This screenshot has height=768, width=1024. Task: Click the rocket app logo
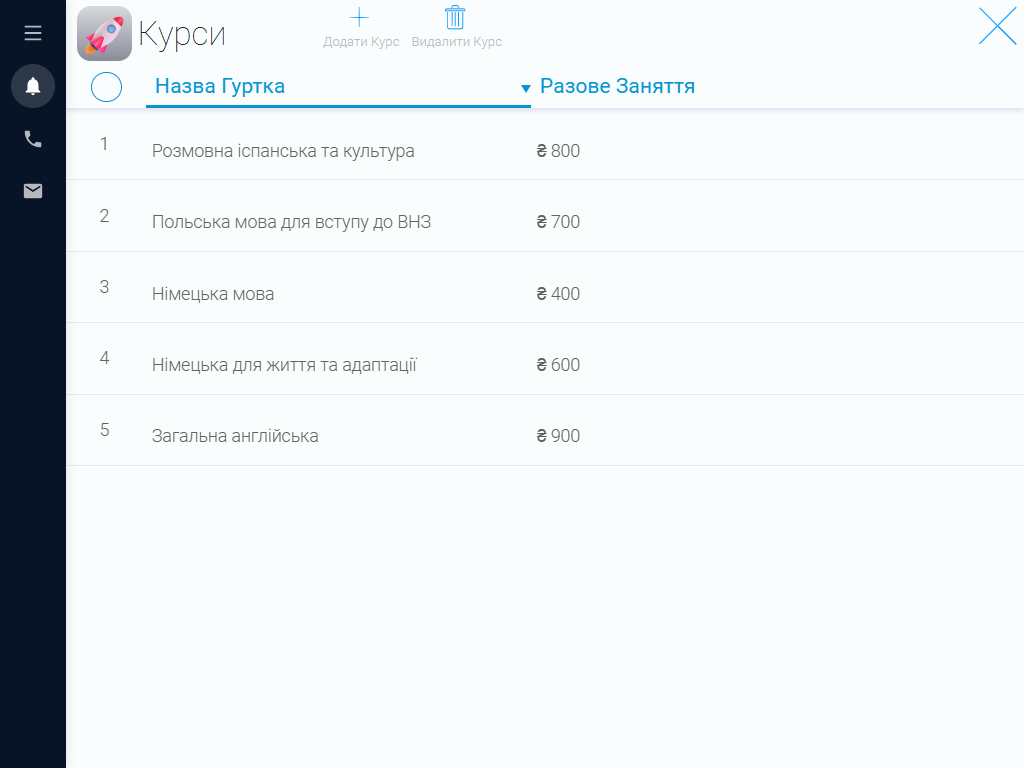pyautogui.click(x=104, y=34)
